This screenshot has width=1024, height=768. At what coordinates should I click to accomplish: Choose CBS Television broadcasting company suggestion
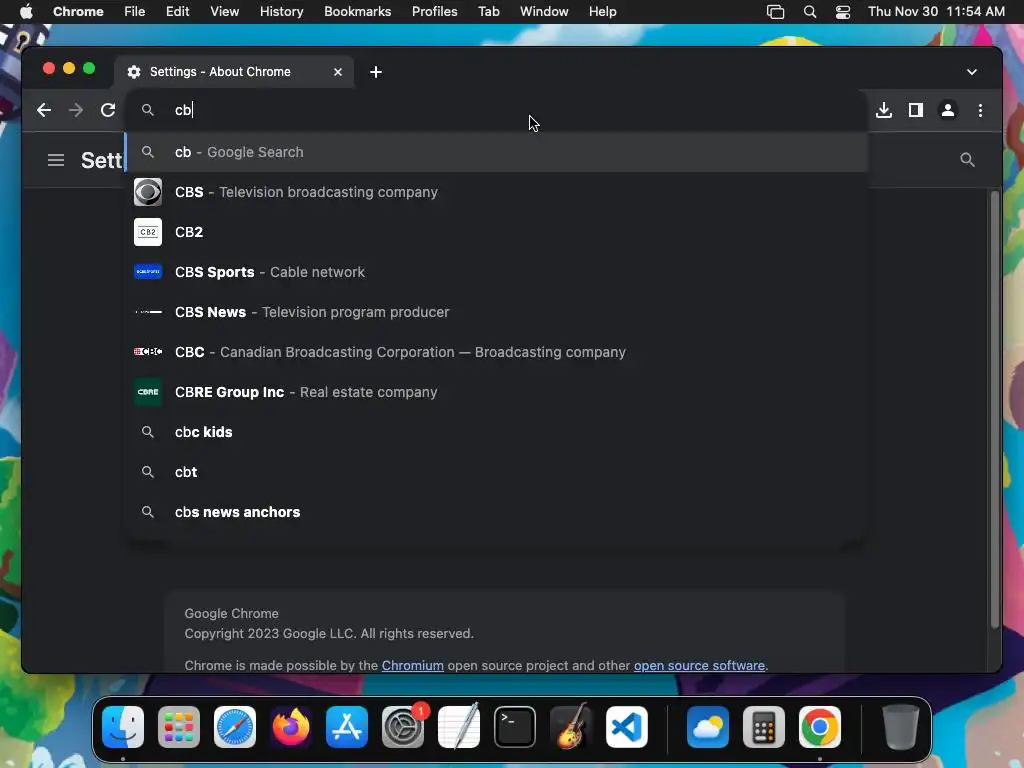click(496, 192)
